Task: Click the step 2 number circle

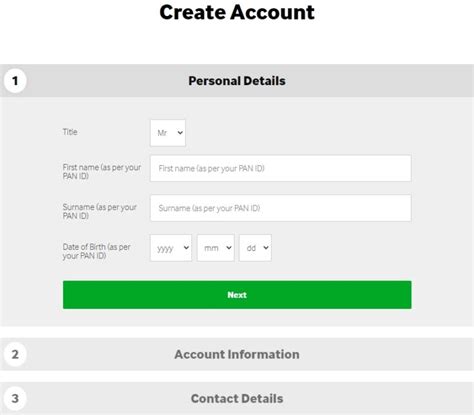Action: (x=15, y=354)
